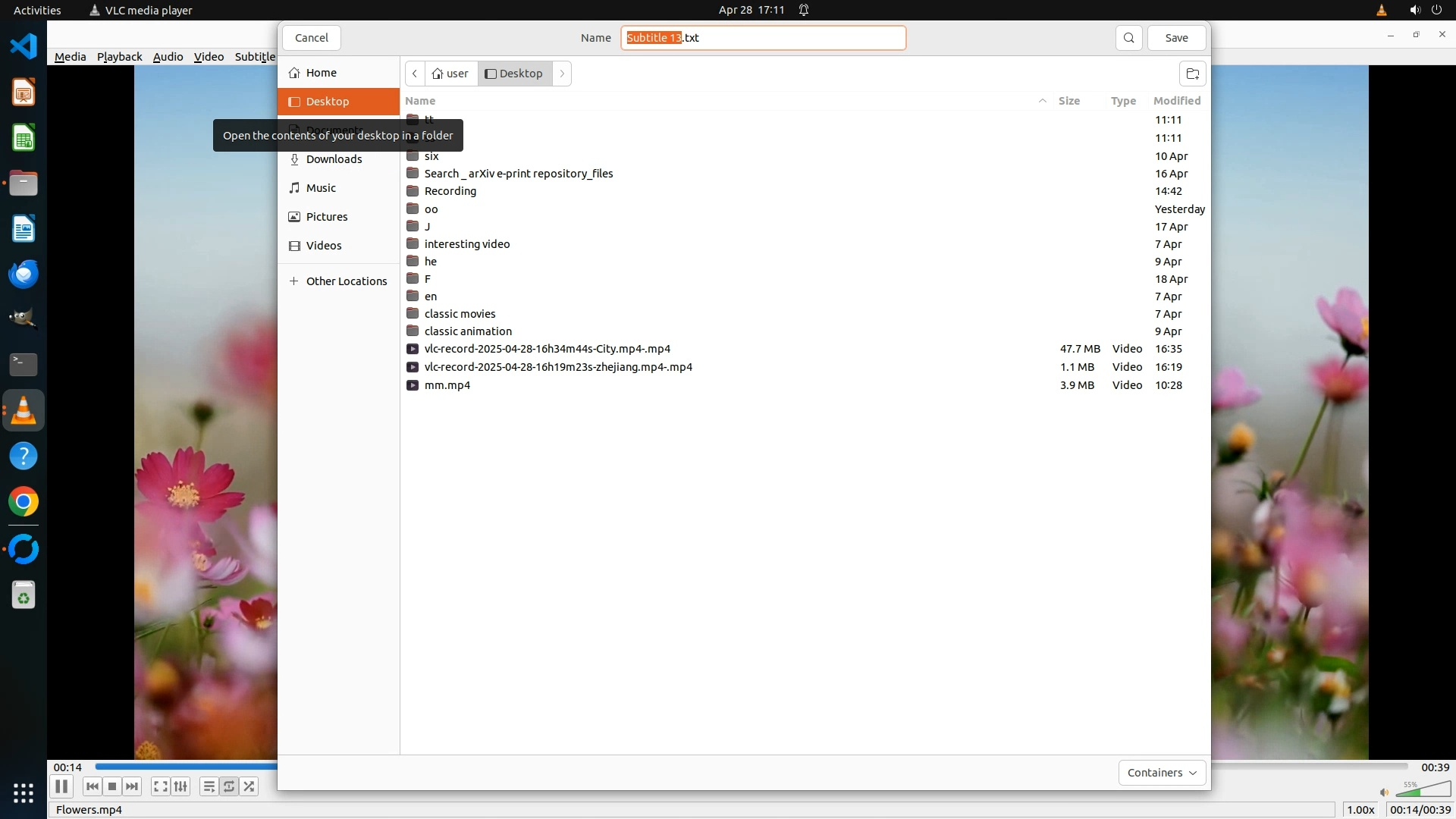
Task: Click the stop playback button
Action: (112, 786)
